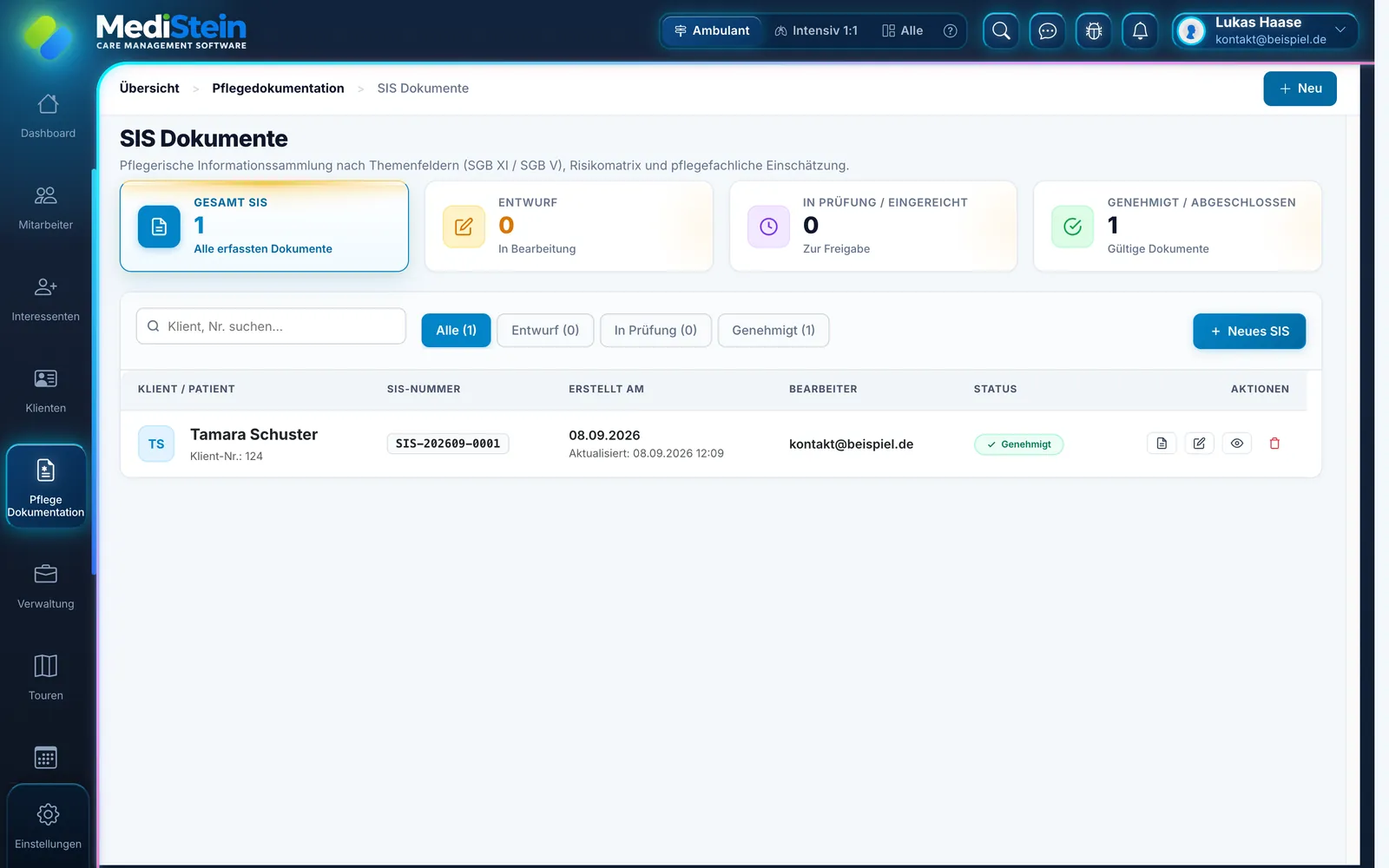This screenshot has width=1389, height=868.
Task: Click the Neu button by the breadcrumb
Action: point(1300,89)
